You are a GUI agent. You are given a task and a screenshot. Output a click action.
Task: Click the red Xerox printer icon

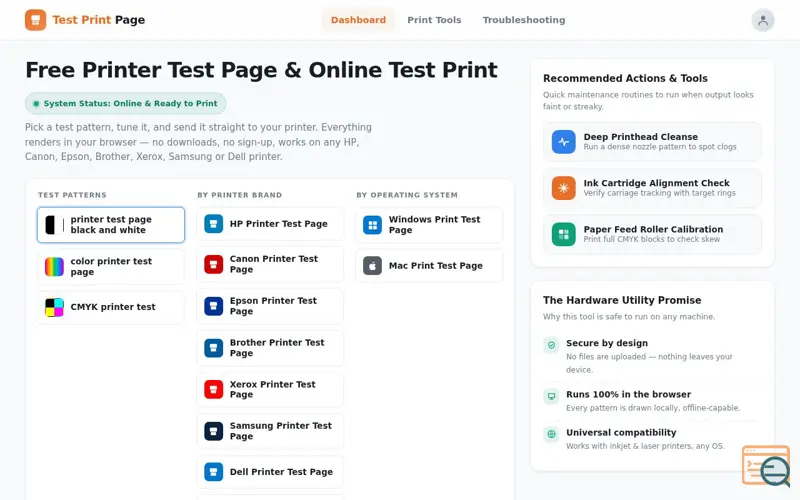pos(213,389)
